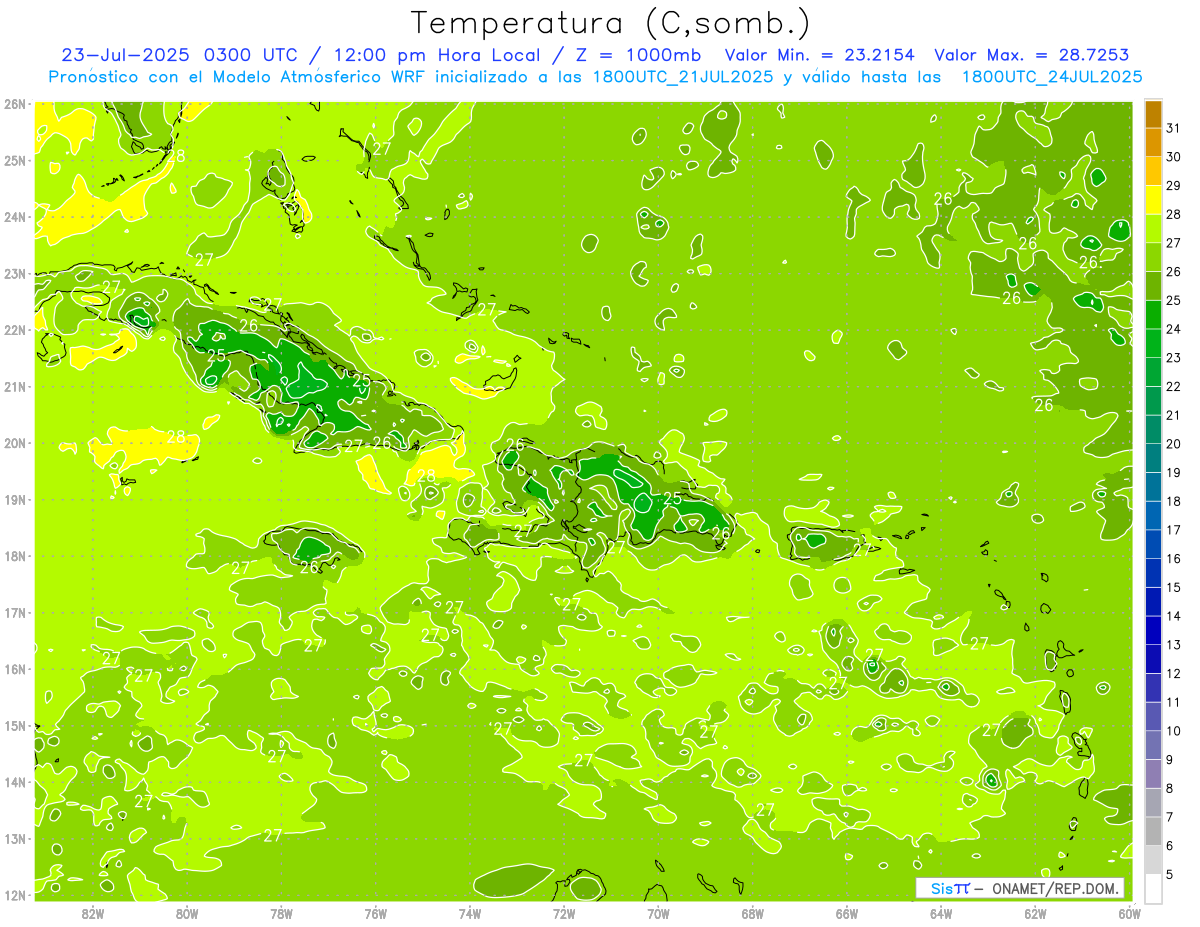Click the '29' color bar label

(x=1173, y=185)
